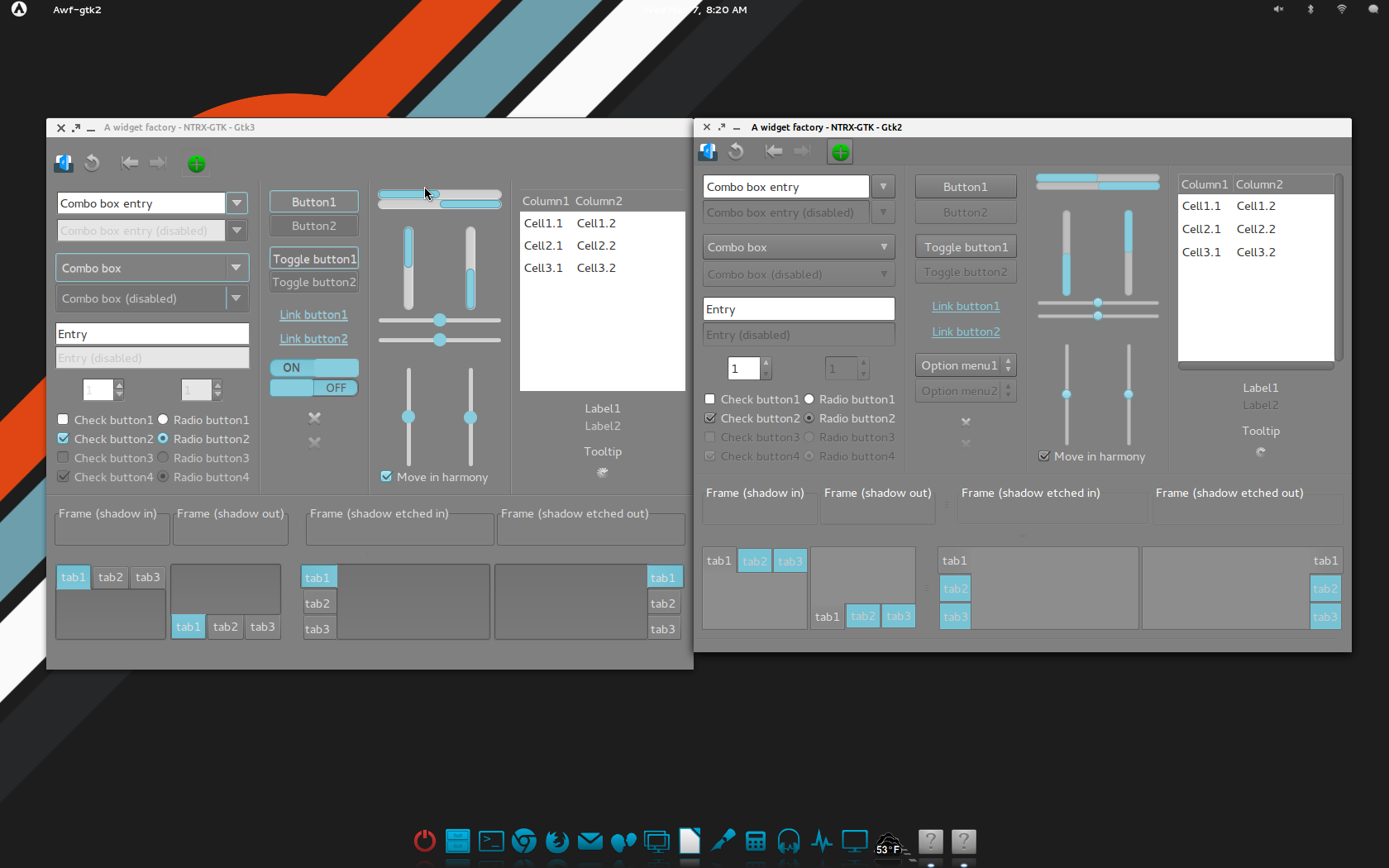Expand the Combo box entry dropdown in Gtk2
Screen dimensions: 1389x868
883,186
